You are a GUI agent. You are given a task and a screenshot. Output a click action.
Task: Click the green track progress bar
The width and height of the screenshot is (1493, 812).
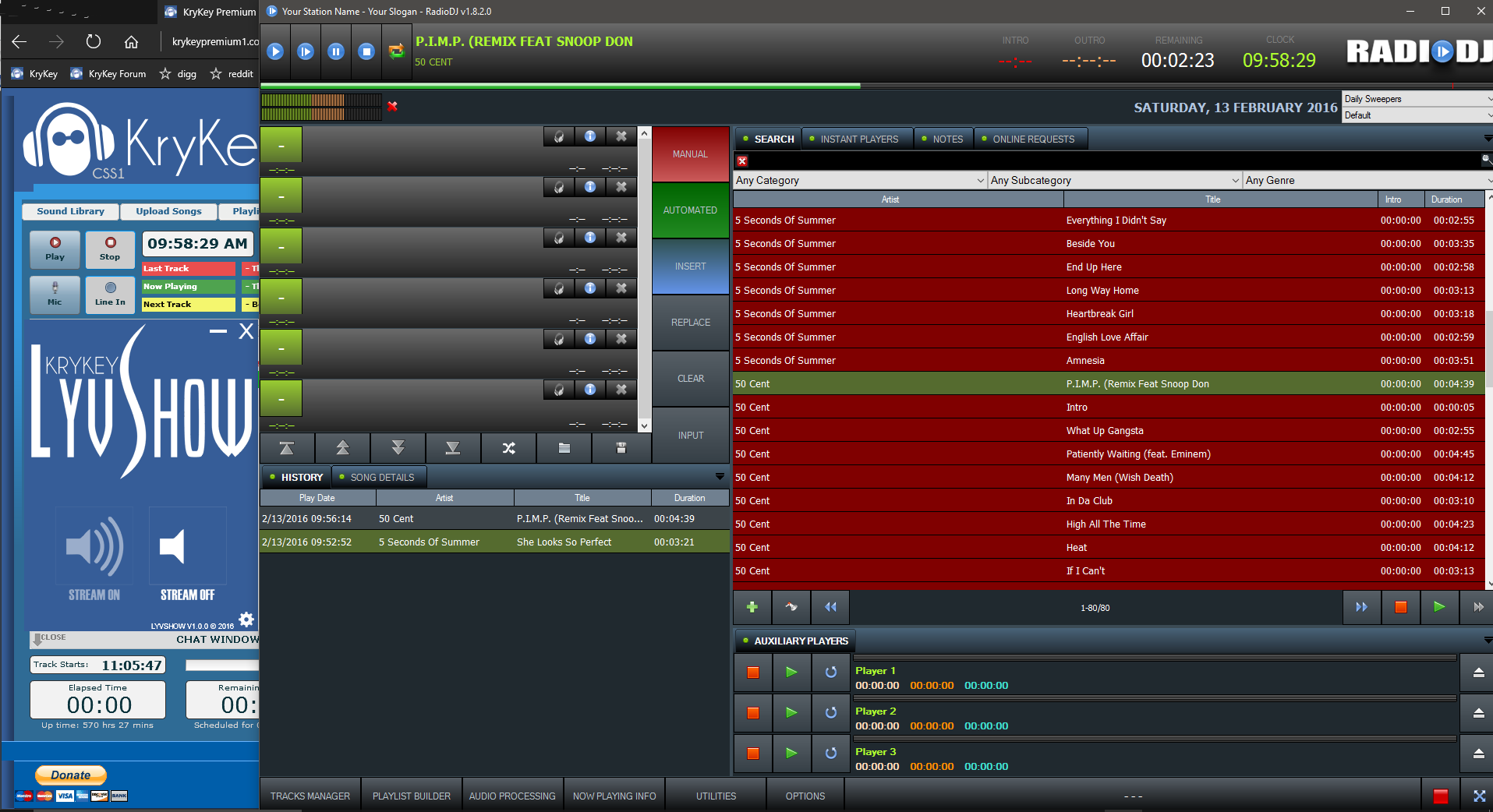[x=560, y=86]
